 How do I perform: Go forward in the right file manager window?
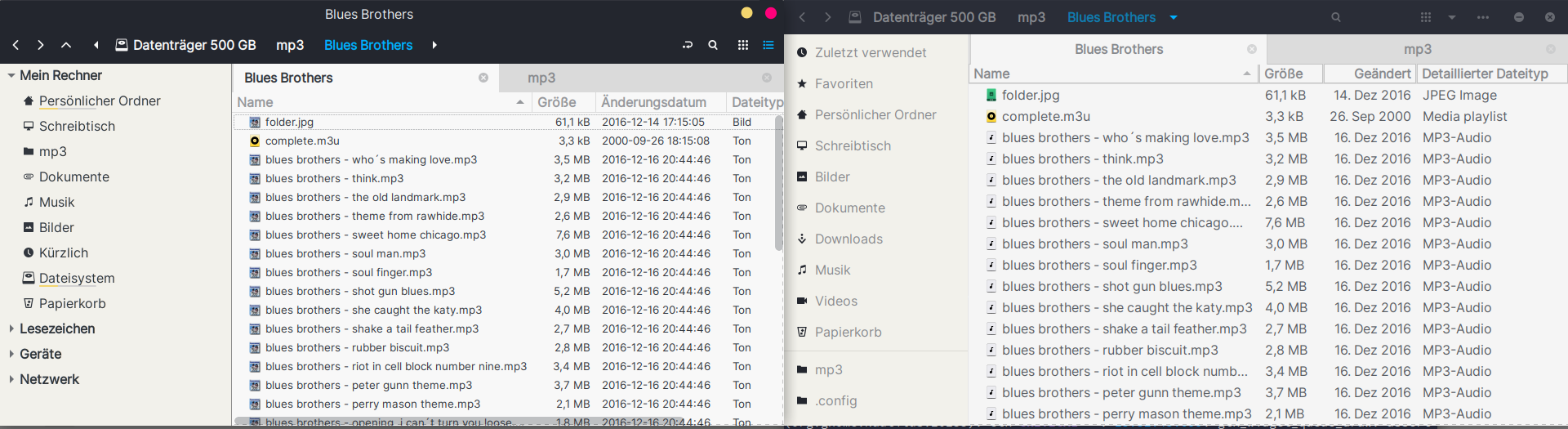(827, 17)
